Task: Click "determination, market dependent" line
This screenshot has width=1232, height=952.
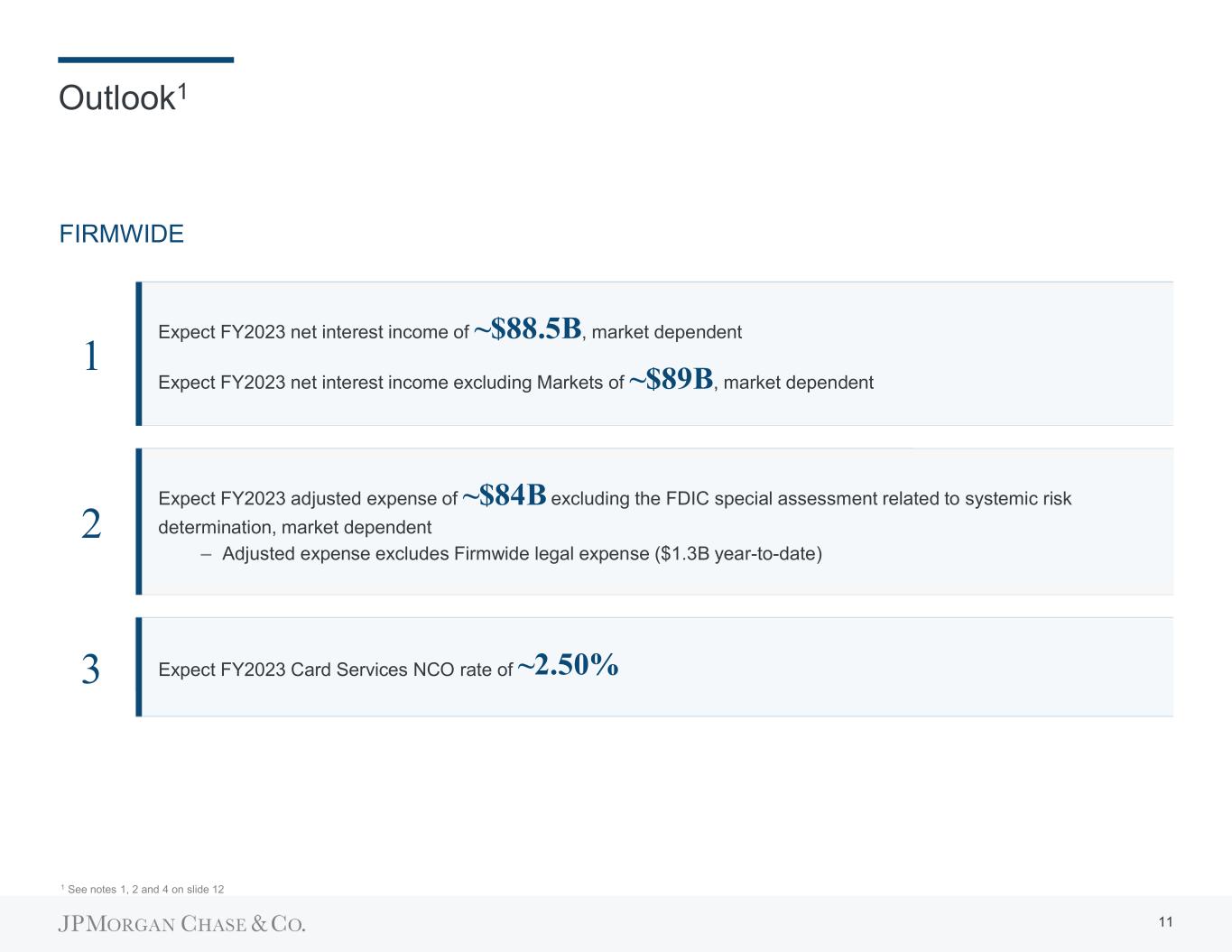Action: point(294,527)
